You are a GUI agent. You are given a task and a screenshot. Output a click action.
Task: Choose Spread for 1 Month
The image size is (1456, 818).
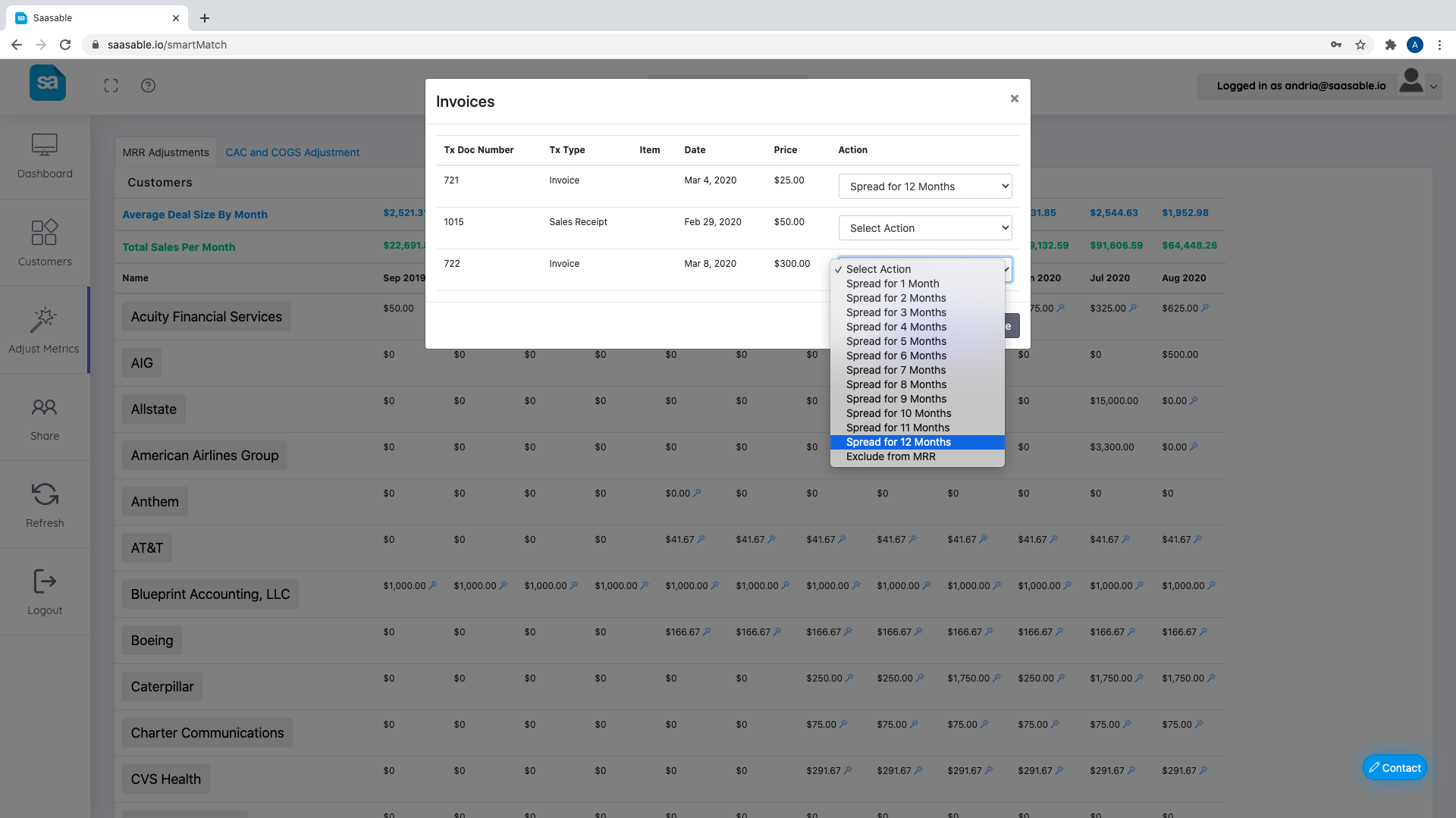[918, 284]
